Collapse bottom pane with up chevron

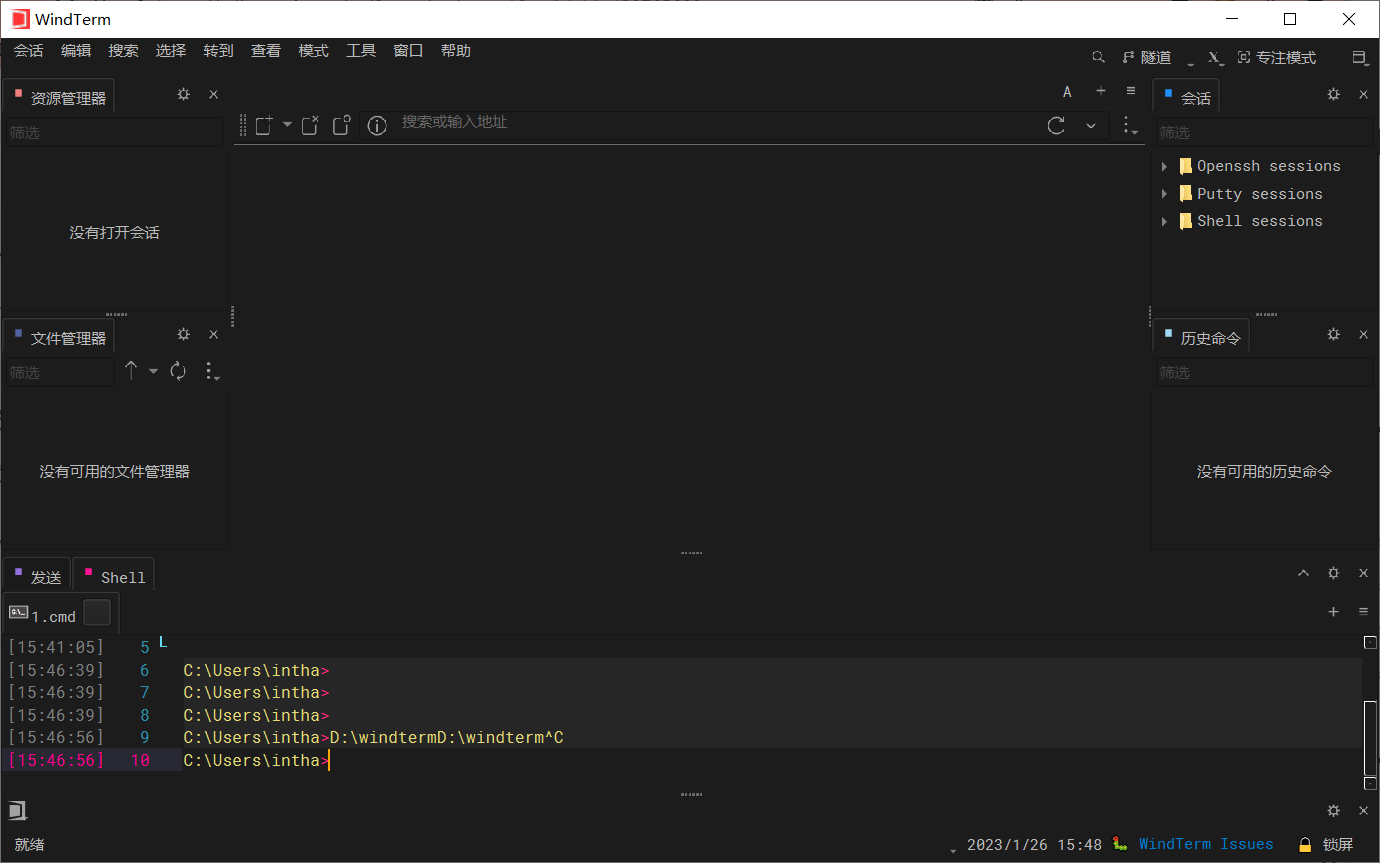1303,573
